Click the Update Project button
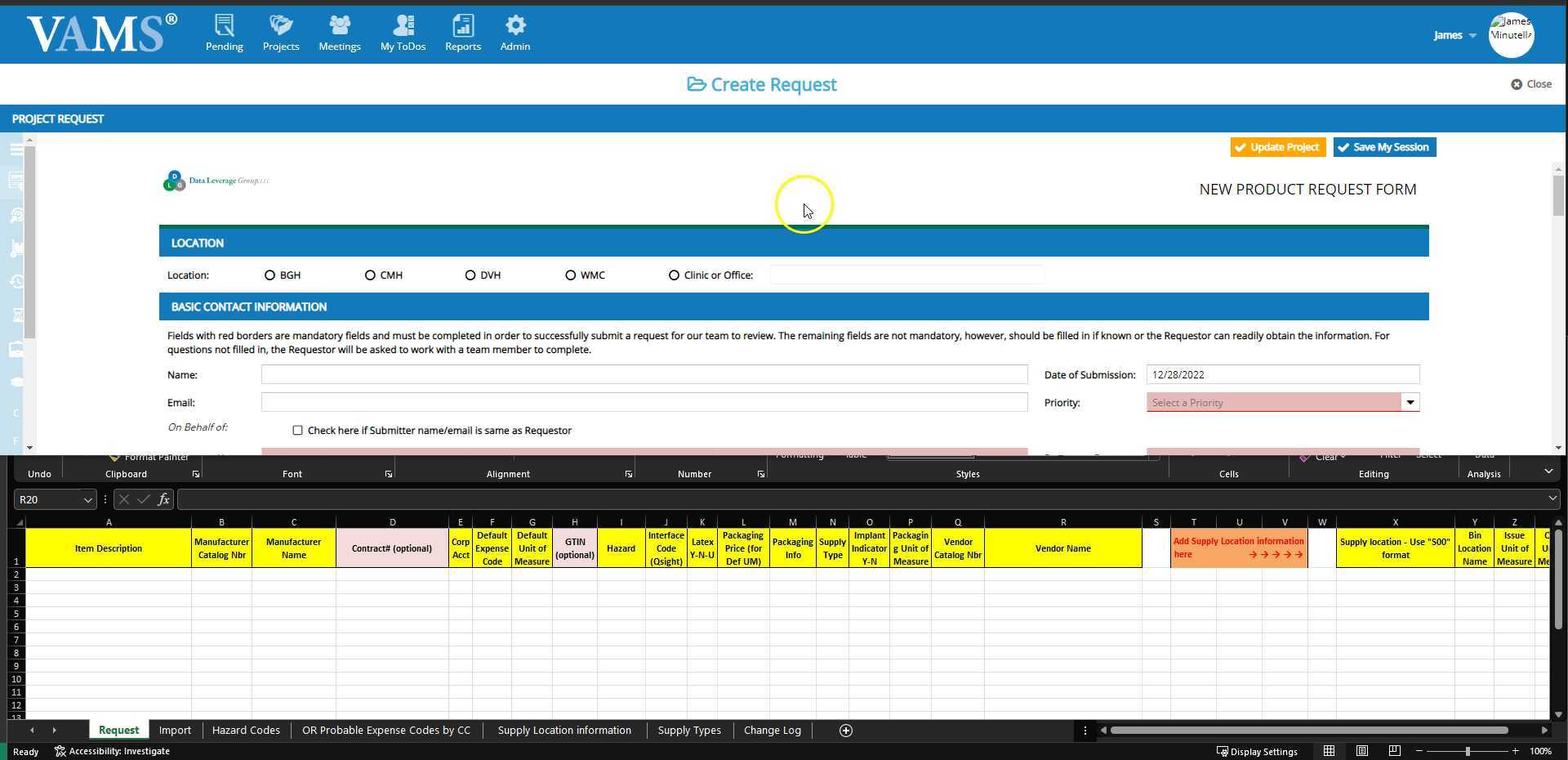Image resolution: width=1568 pixels, height=760 pixels. click(1276, 147)
